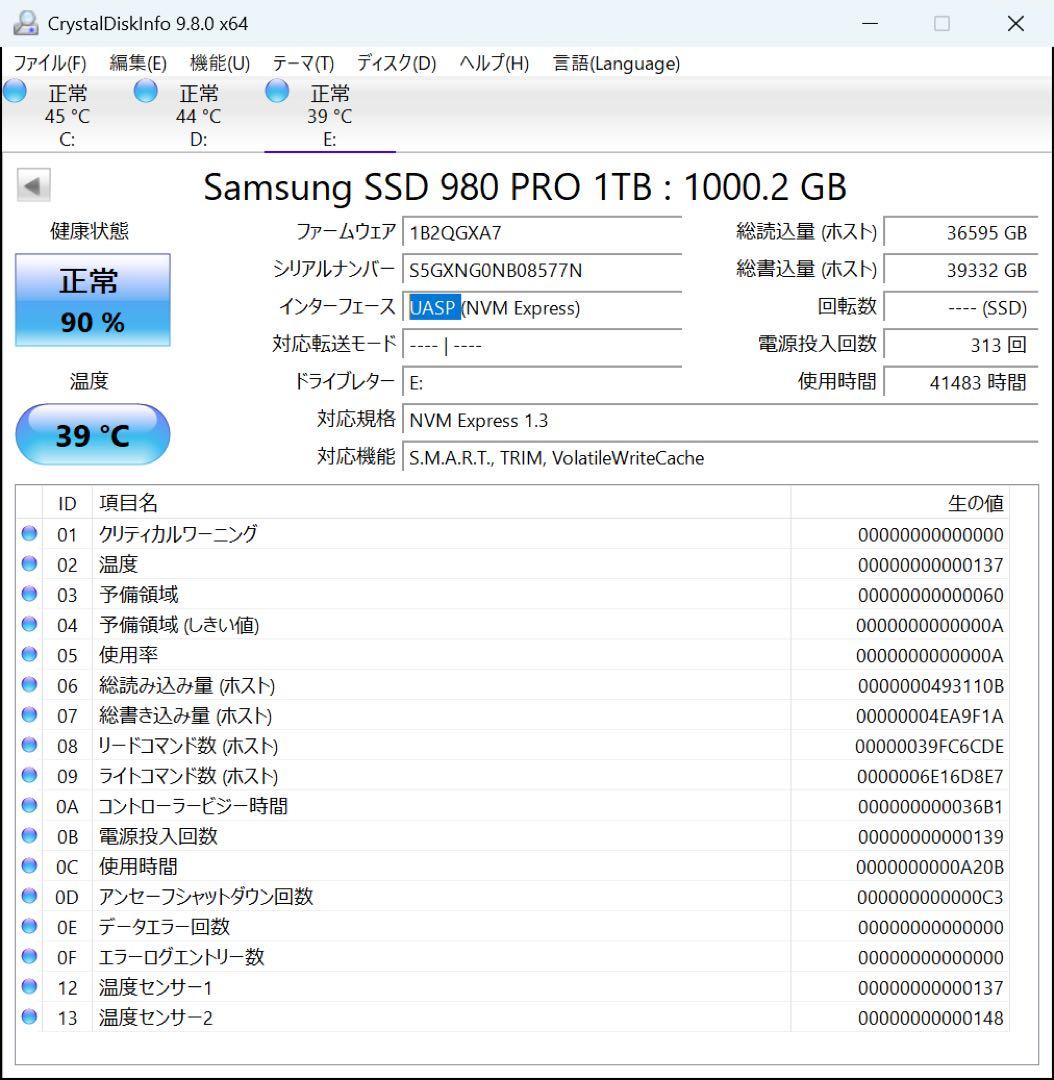The height and width of the screenshot is (1080, 1054).
Task: Click the 生の値 column header
Action: coord(900,503)
